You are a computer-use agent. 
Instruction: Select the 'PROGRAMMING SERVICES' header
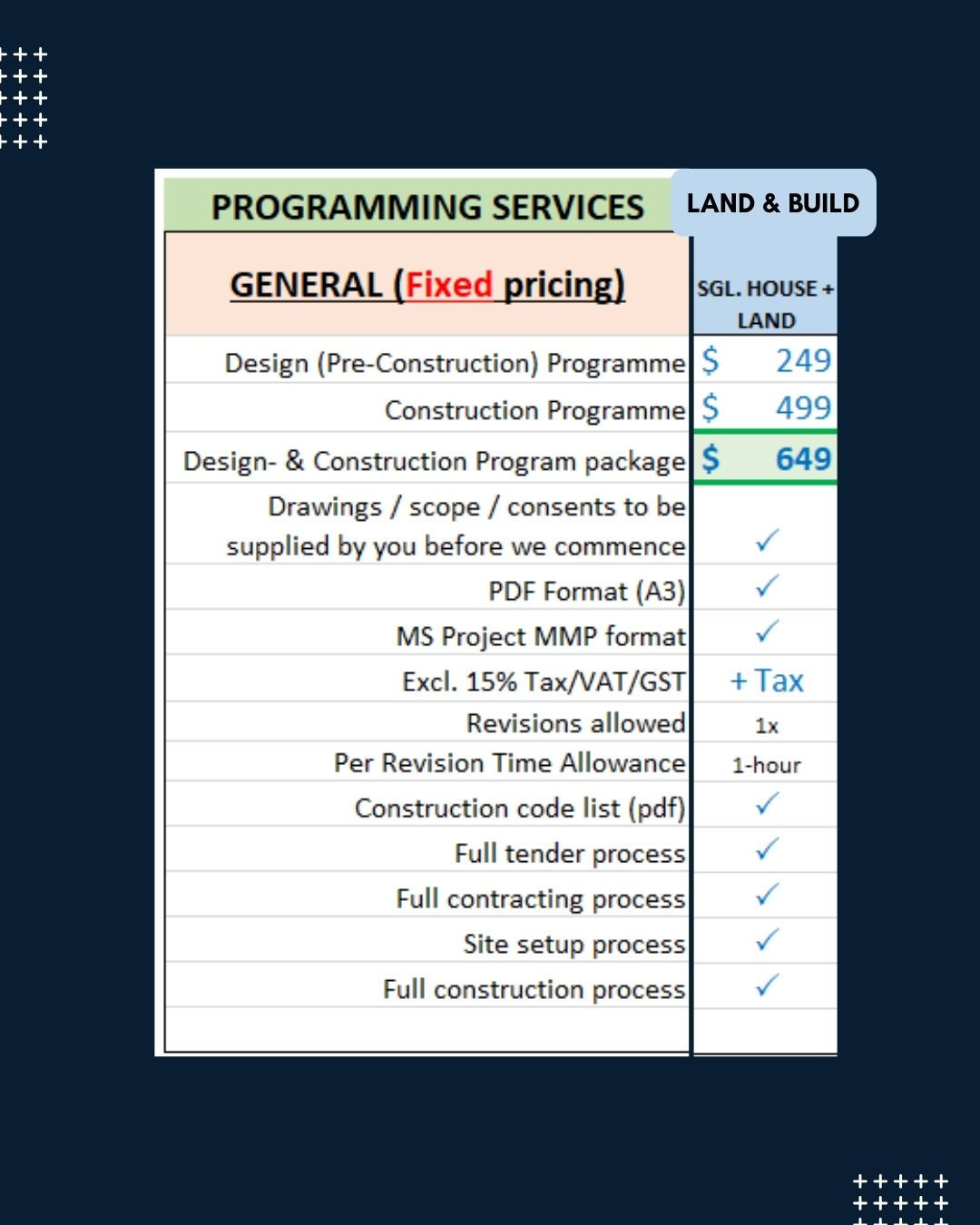(427, 207)
